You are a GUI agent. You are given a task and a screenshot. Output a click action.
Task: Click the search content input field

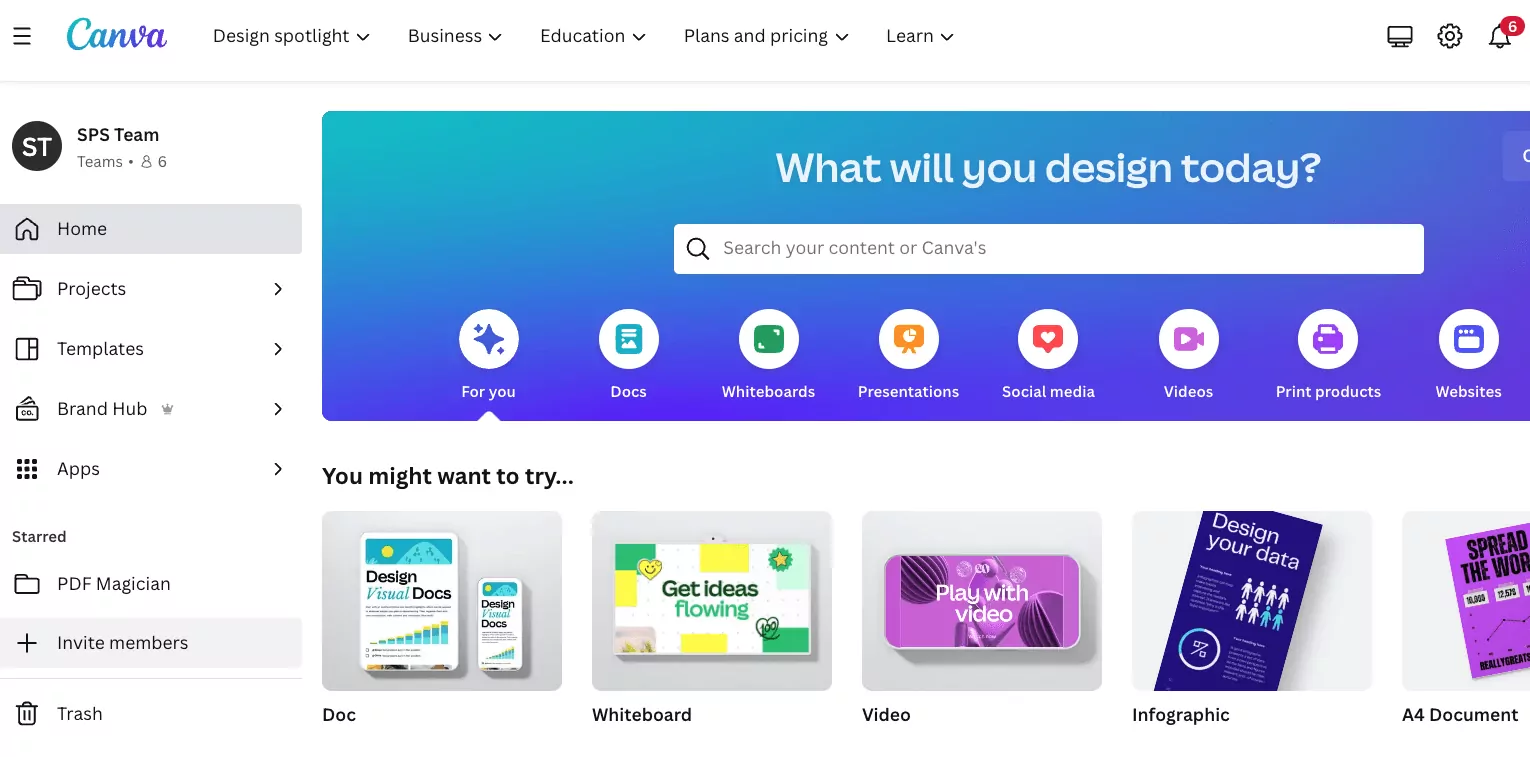1049,248
